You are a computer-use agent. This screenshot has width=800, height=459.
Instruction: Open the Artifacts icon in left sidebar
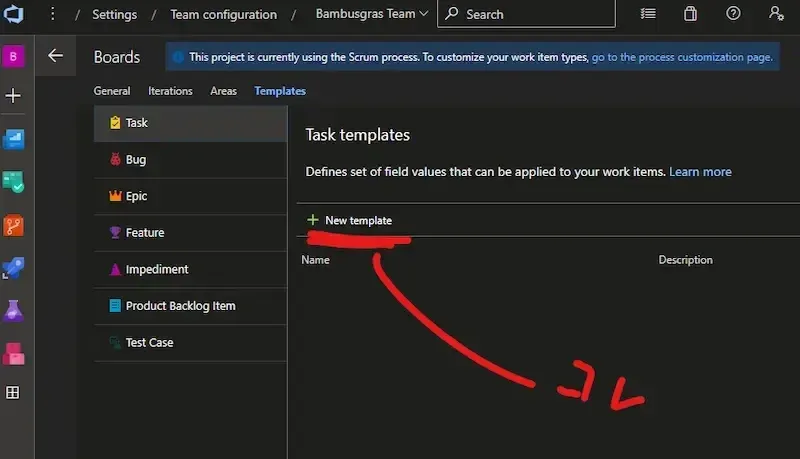click(x=14, y=353)
